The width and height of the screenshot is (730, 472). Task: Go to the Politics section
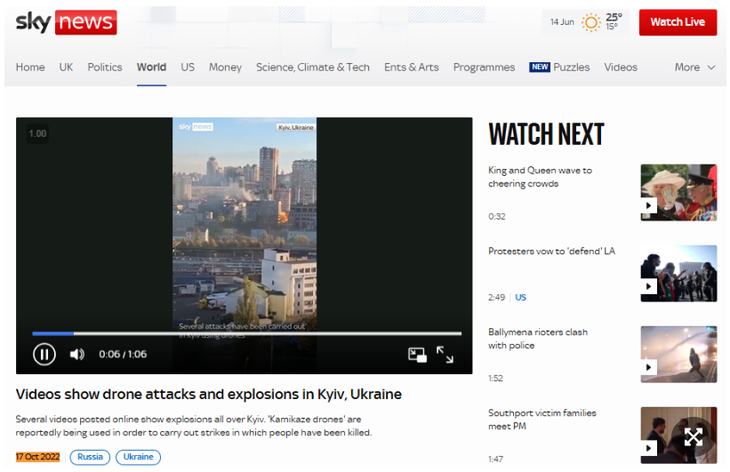(105, 67)
